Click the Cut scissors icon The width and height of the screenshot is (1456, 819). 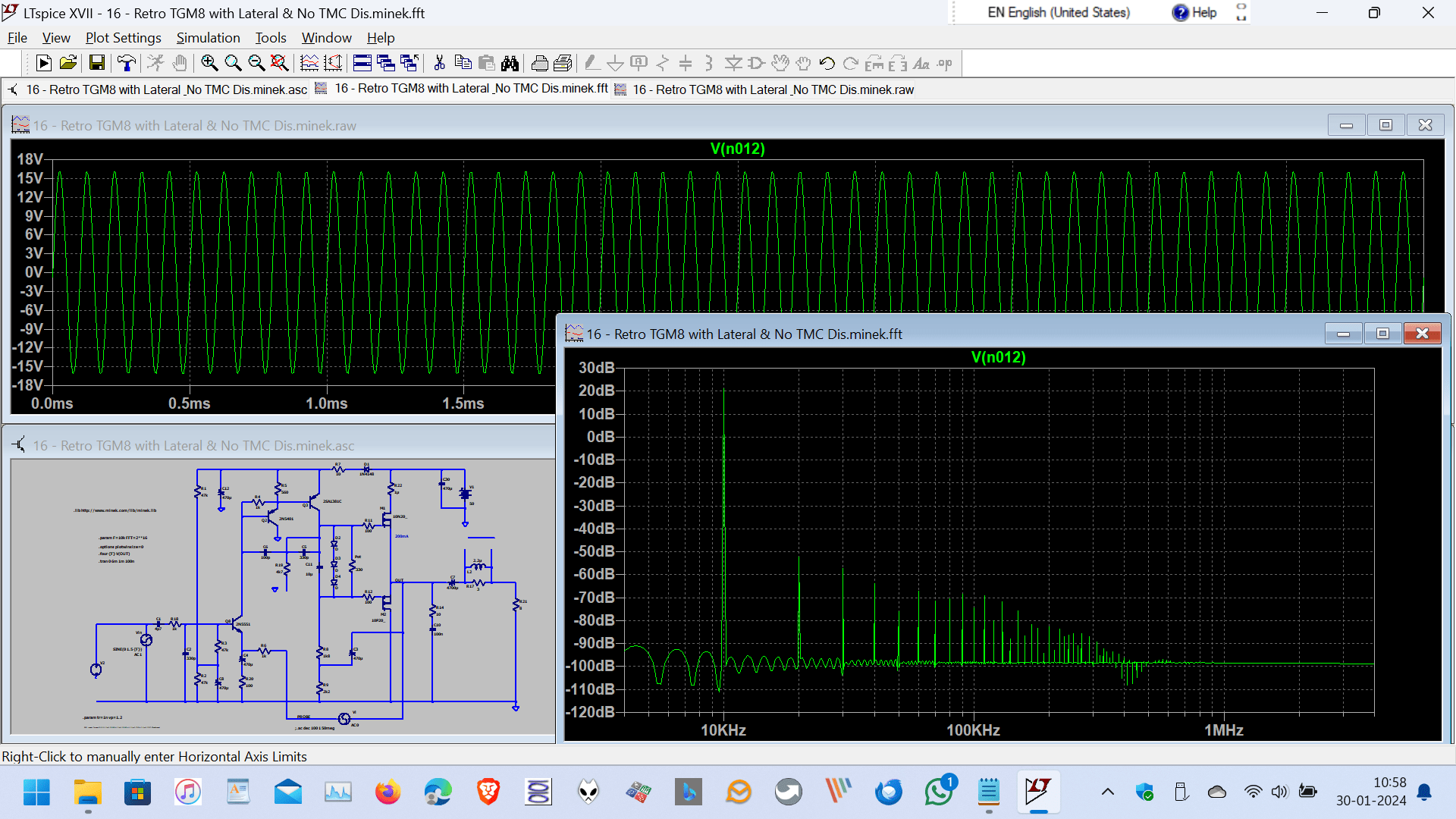point(439,64)
